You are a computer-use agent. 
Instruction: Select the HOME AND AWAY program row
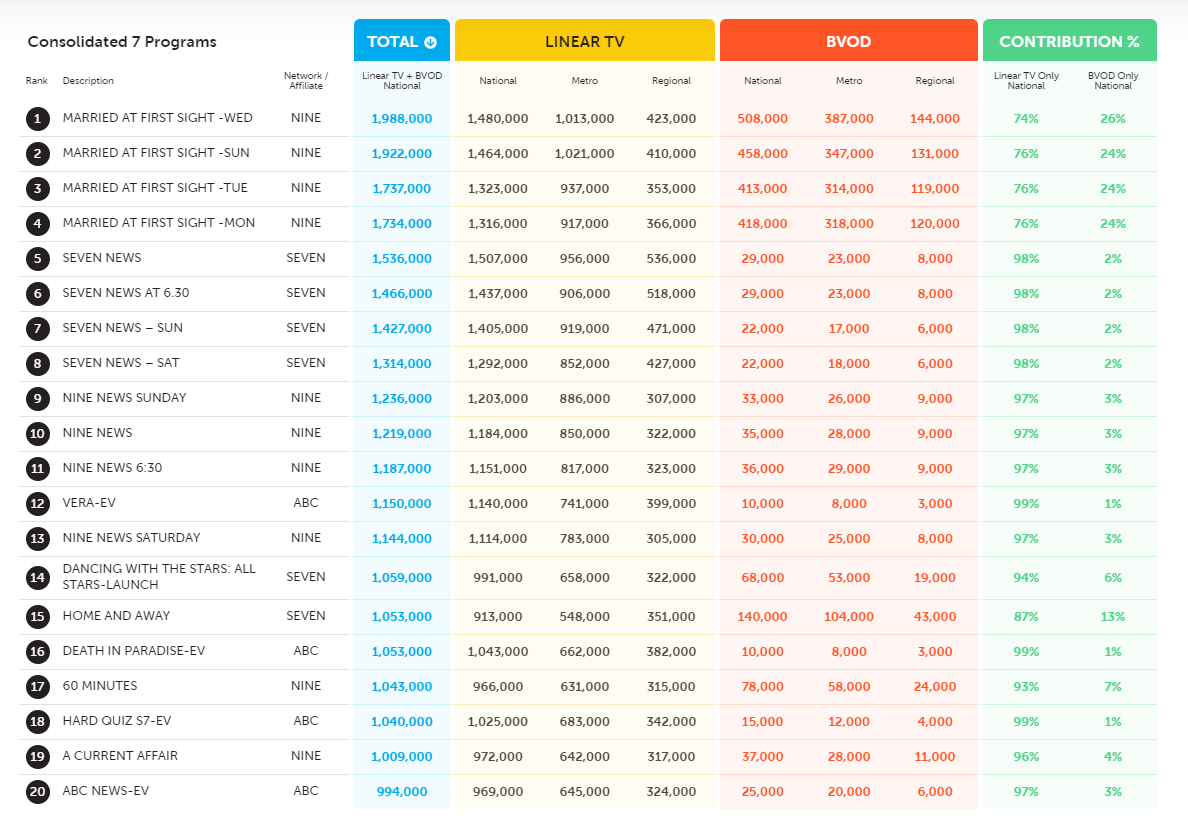pos(116,616)
